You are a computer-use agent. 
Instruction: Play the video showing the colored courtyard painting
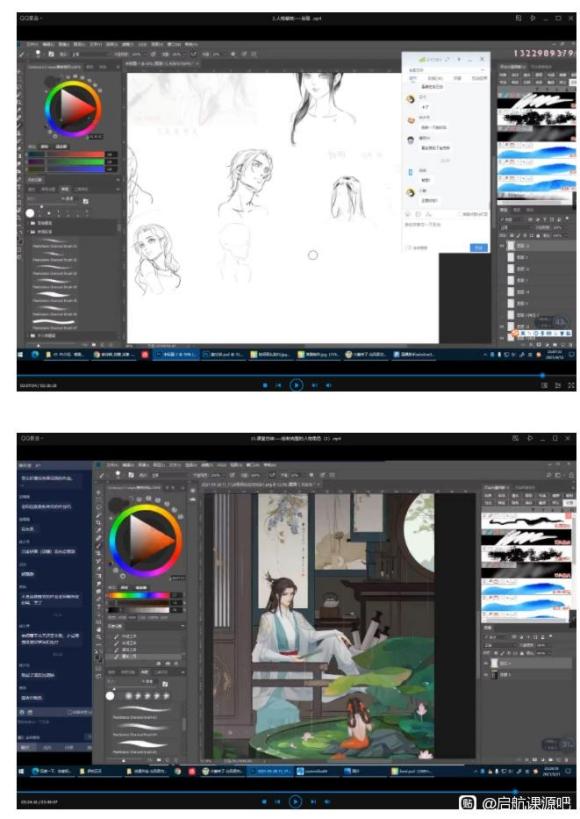tap(295, 801)
